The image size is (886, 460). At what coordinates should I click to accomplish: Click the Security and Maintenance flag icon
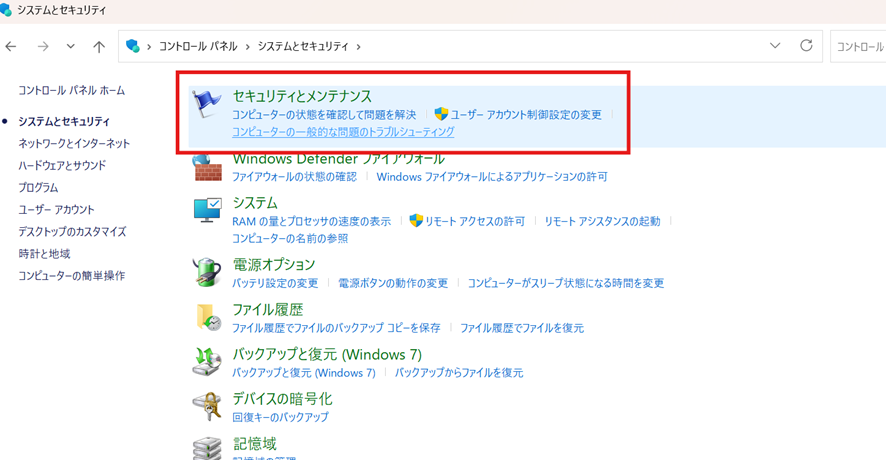tap(207, 104)
